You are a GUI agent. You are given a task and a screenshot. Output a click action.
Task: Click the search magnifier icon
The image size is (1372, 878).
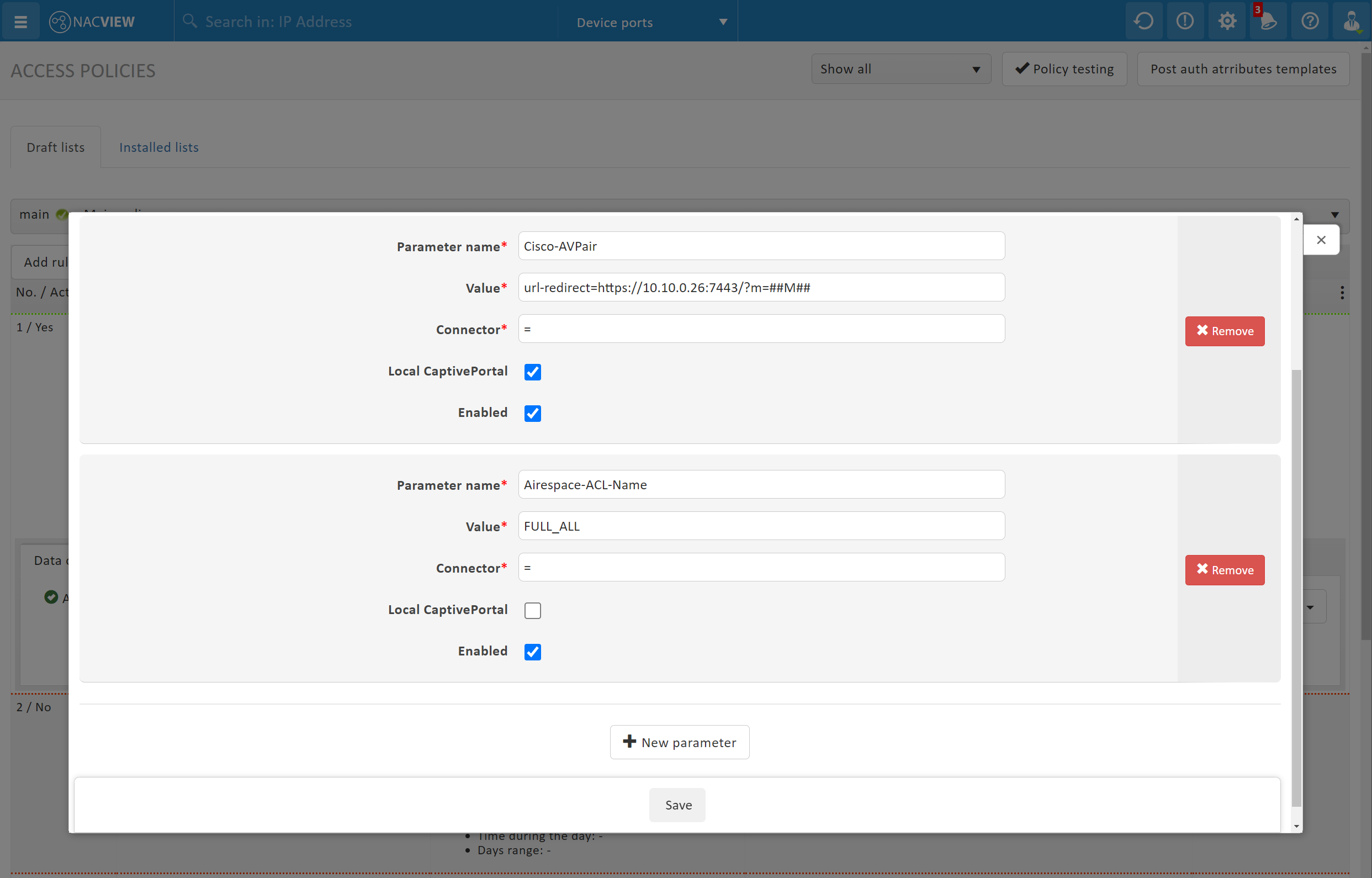click(x=190, y=21)
